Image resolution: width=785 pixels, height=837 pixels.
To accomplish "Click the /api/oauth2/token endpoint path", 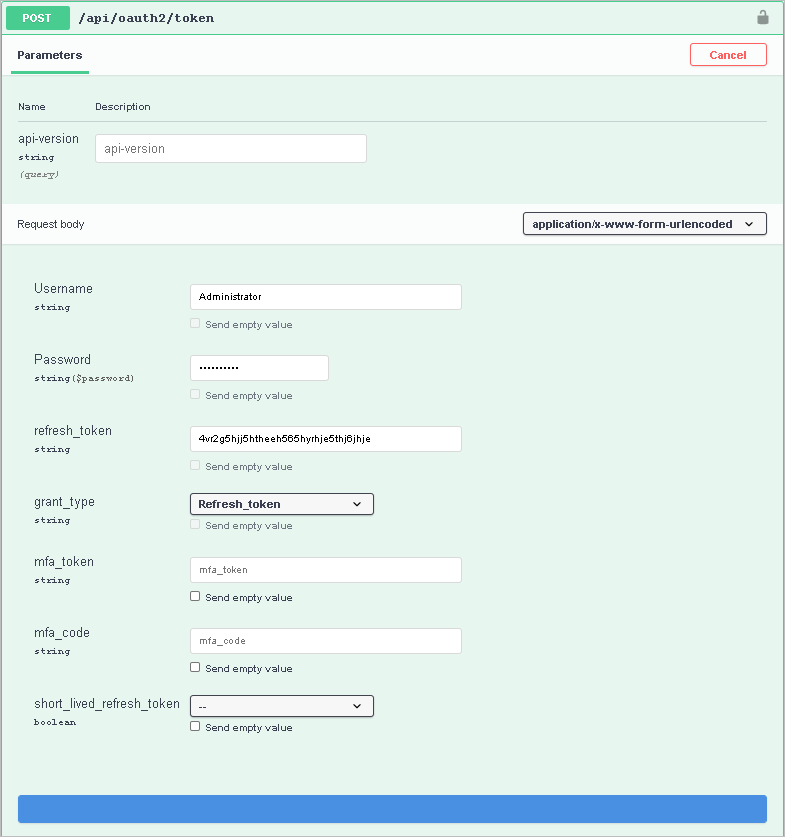I will [x=146, y=18].
